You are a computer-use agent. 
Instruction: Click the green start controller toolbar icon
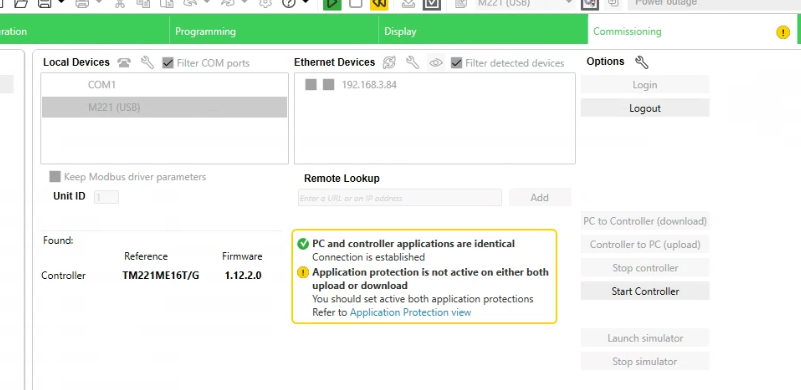[332, 4]
